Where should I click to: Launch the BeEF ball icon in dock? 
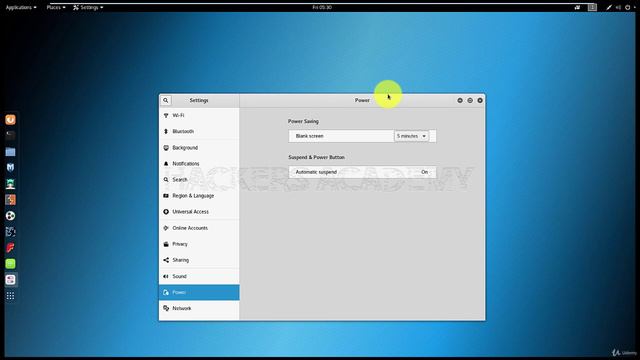click(11, 216)
